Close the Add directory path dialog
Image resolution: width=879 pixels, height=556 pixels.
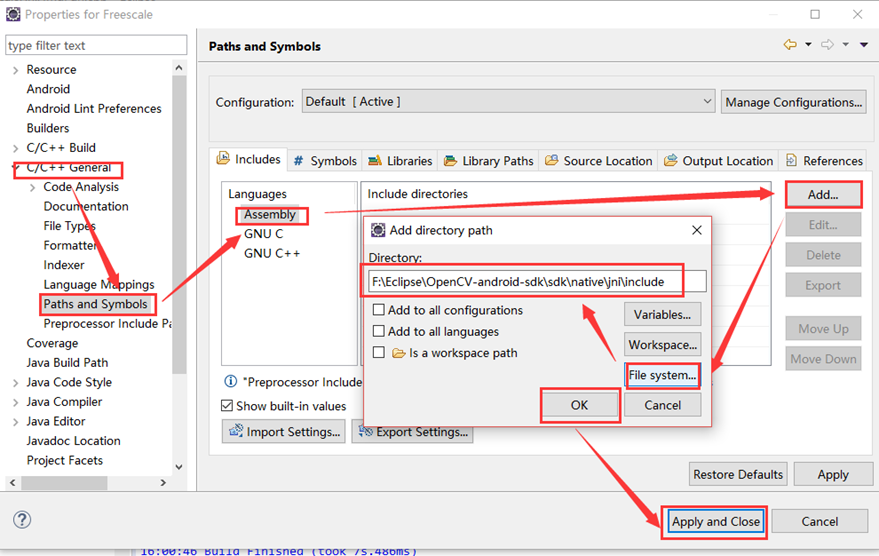(x=697, y=230)
